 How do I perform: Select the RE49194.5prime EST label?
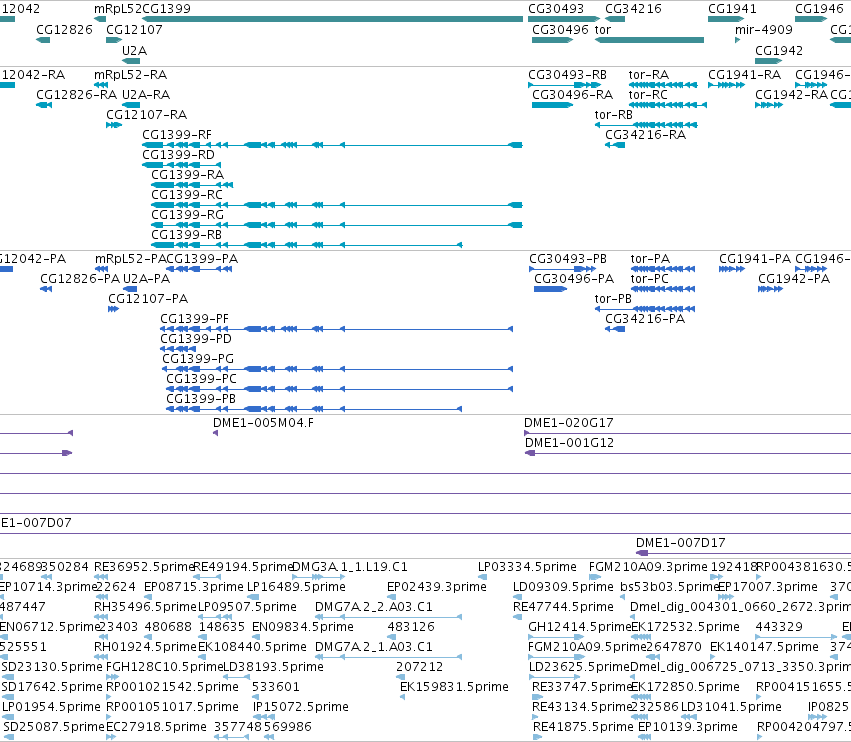(243, 567)
